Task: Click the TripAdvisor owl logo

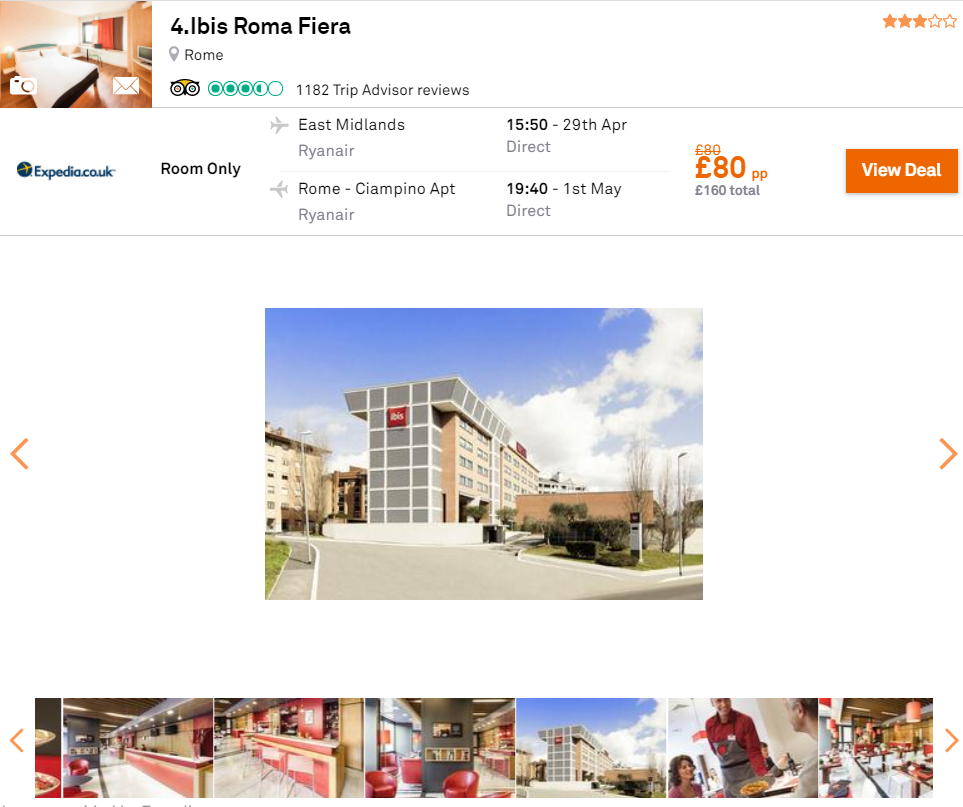Action: pyautogui.click(x=185, y=88)
